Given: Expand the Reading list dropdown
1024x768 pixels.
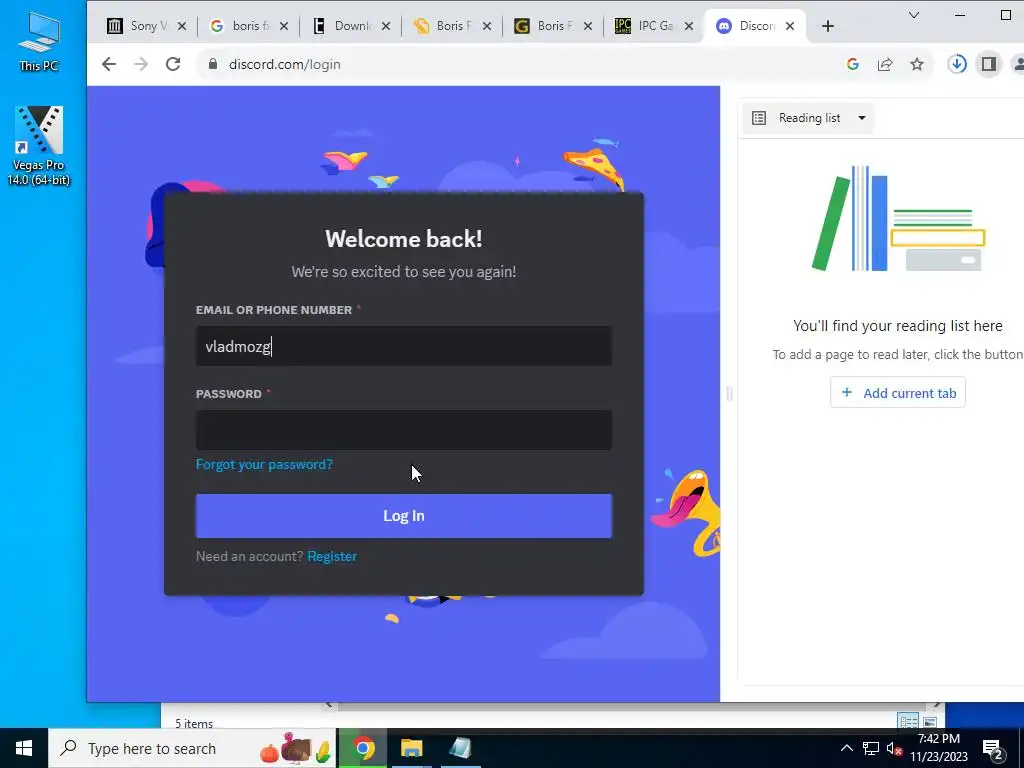Looking at the screenshot, I should coord(808,118).
